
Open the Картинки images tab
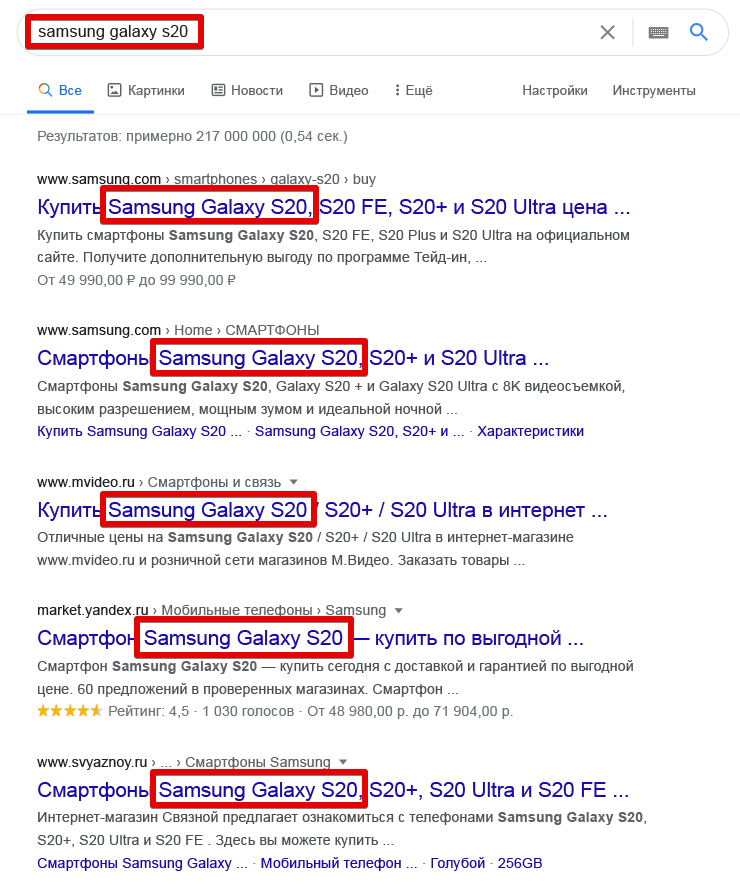[146, 90]
